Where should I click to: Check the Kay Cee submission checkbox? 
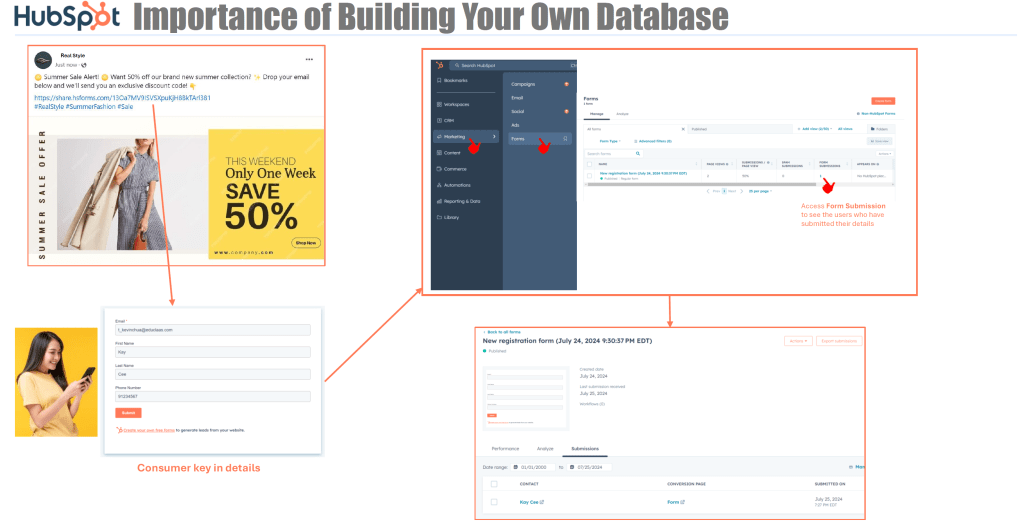pos(494,502)
